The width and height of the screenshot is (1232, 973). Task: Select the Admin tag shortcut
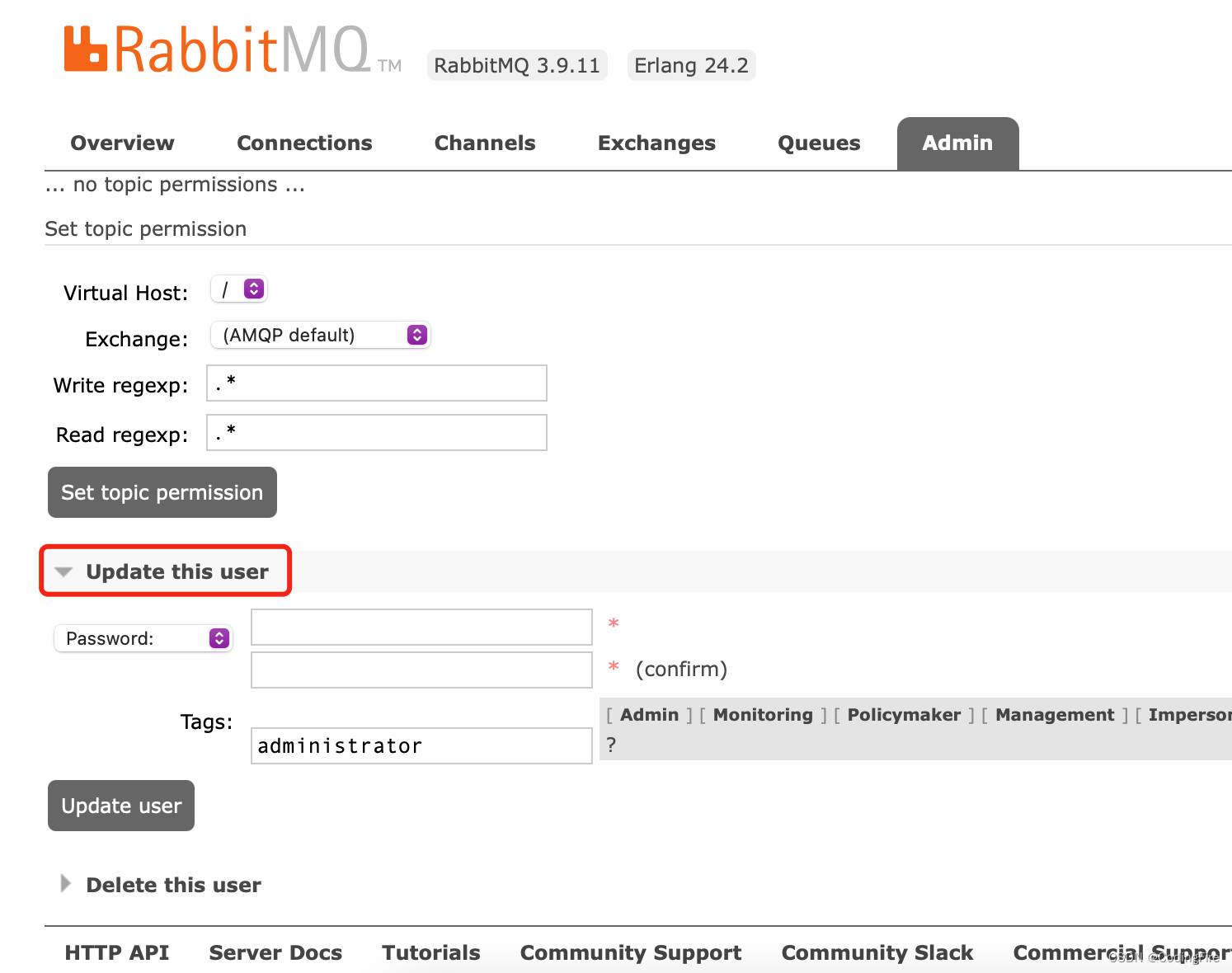click(649, 715)
